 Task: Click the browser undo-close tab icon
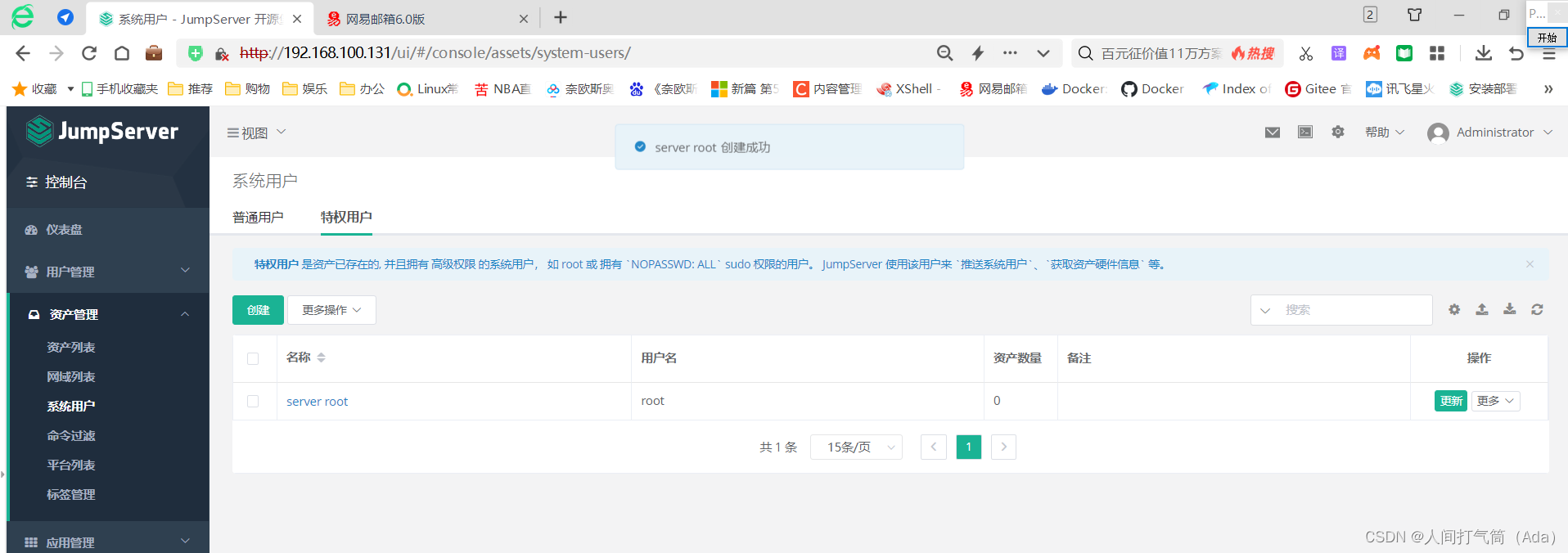tap(1516, 53)
